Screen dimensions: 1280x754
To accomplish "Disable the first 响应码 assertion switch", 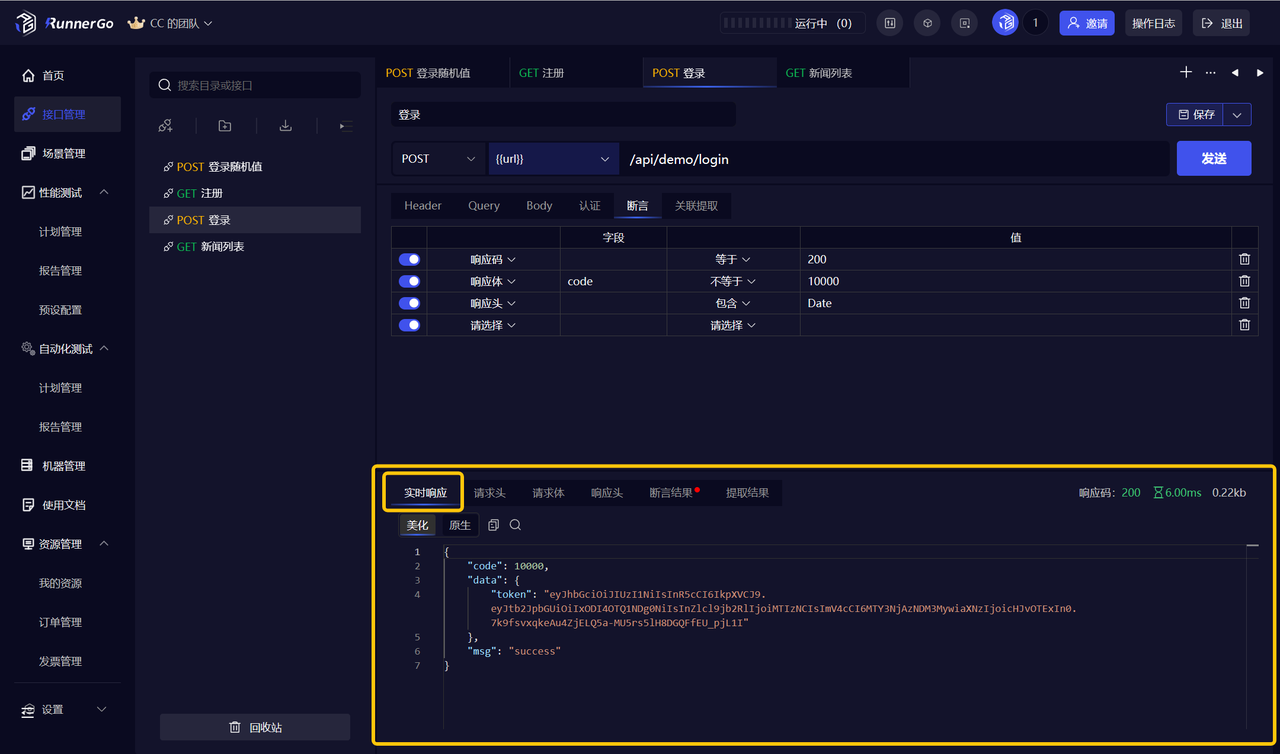I will [x=409, y=259].
